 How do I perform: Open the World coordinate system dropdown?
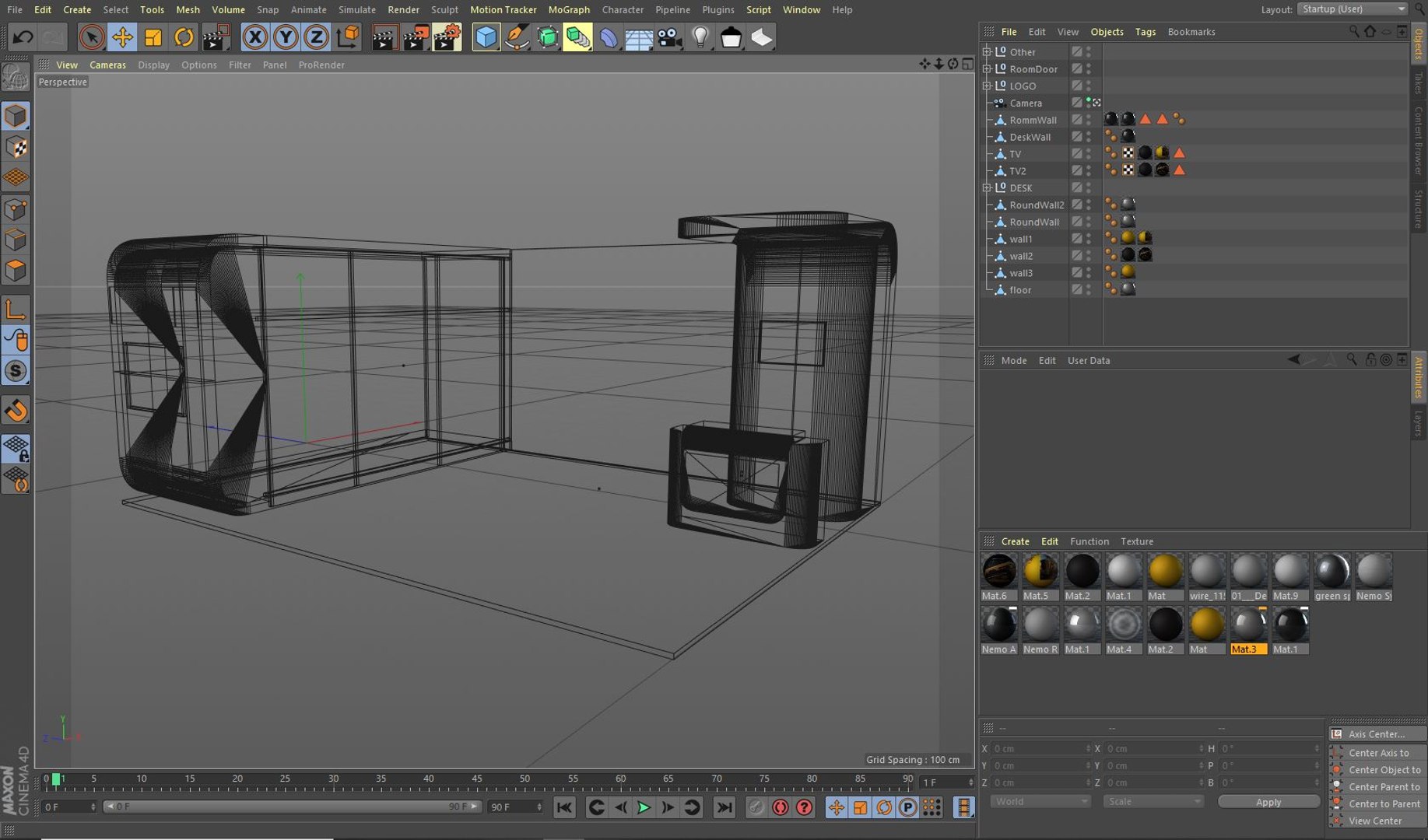click(x=1040, y=801)
